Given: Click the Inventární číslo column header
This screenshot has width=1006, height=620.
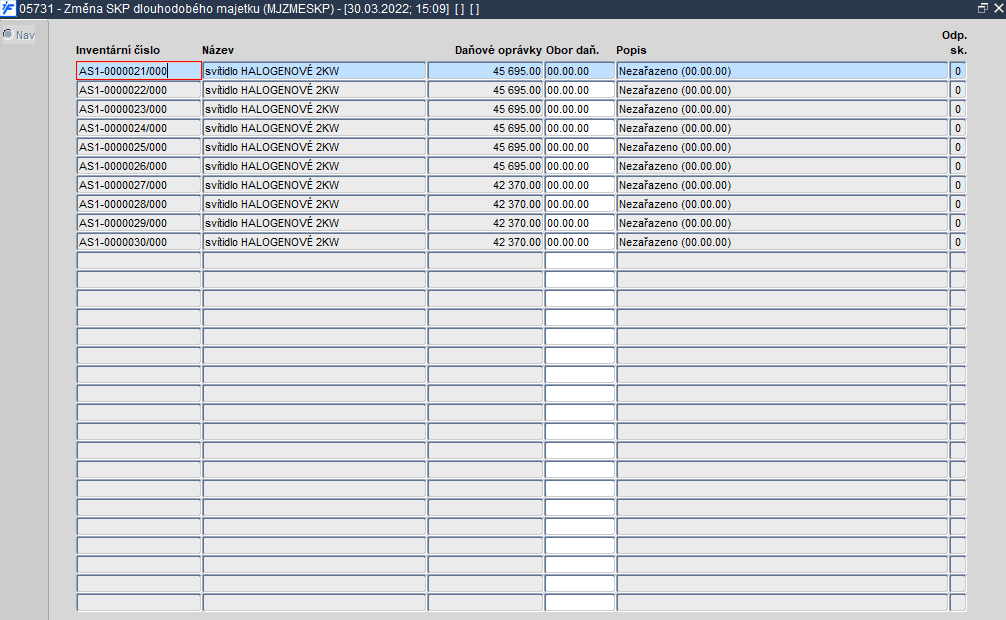Looking at the screenshot, I should [x=118, y=50].
